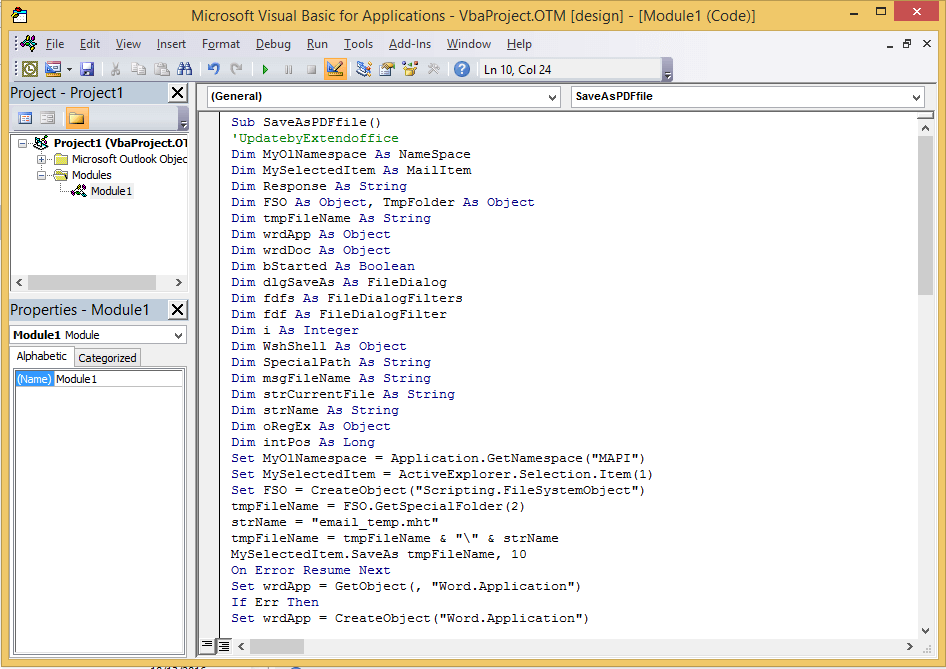Switch to Procedure View at bottom left
Viewport: 946px width, 669px height.
pos(208,646)
